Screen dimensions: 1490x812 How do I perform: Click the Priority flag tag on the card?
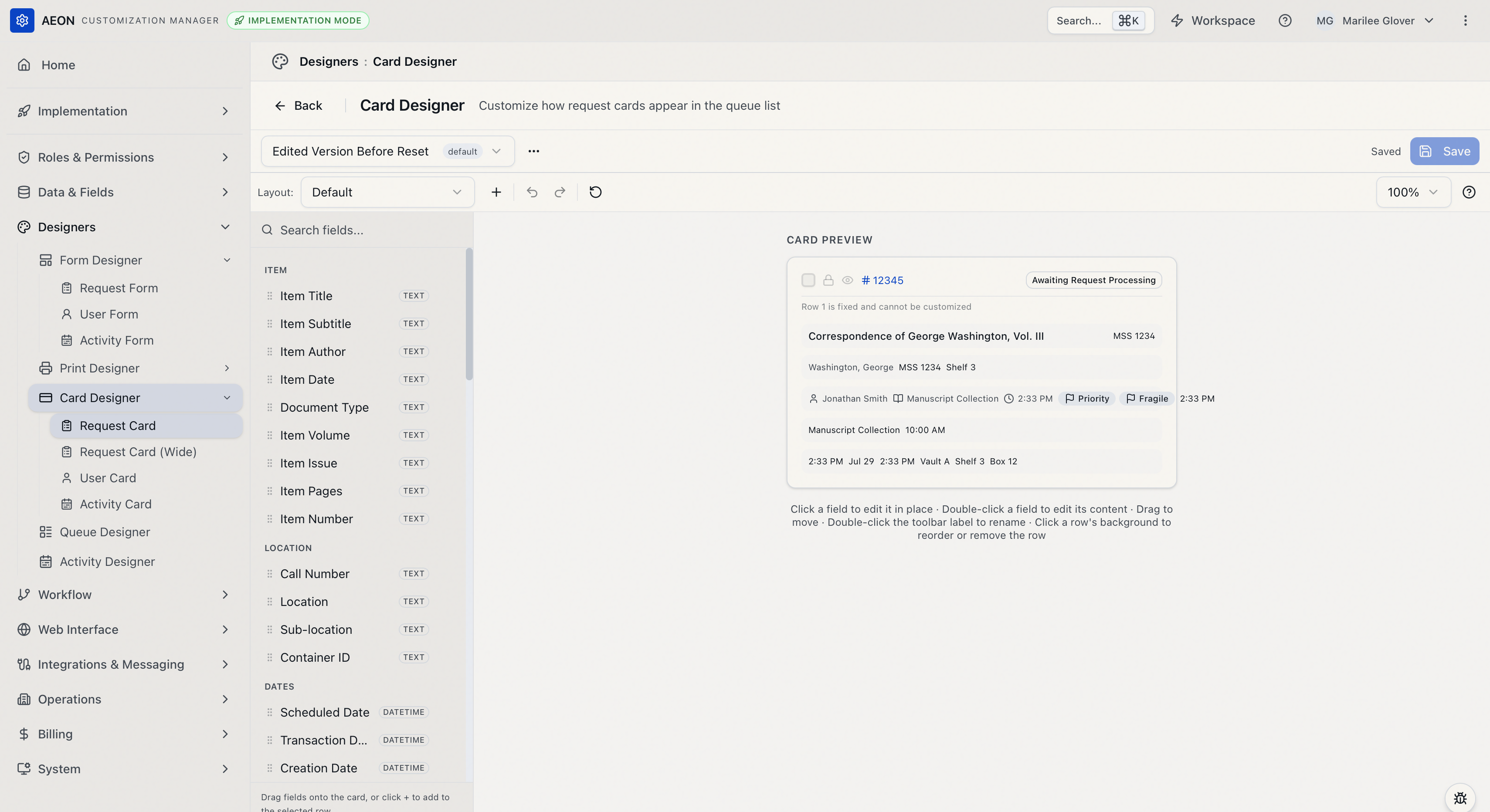pos(1087,399)
